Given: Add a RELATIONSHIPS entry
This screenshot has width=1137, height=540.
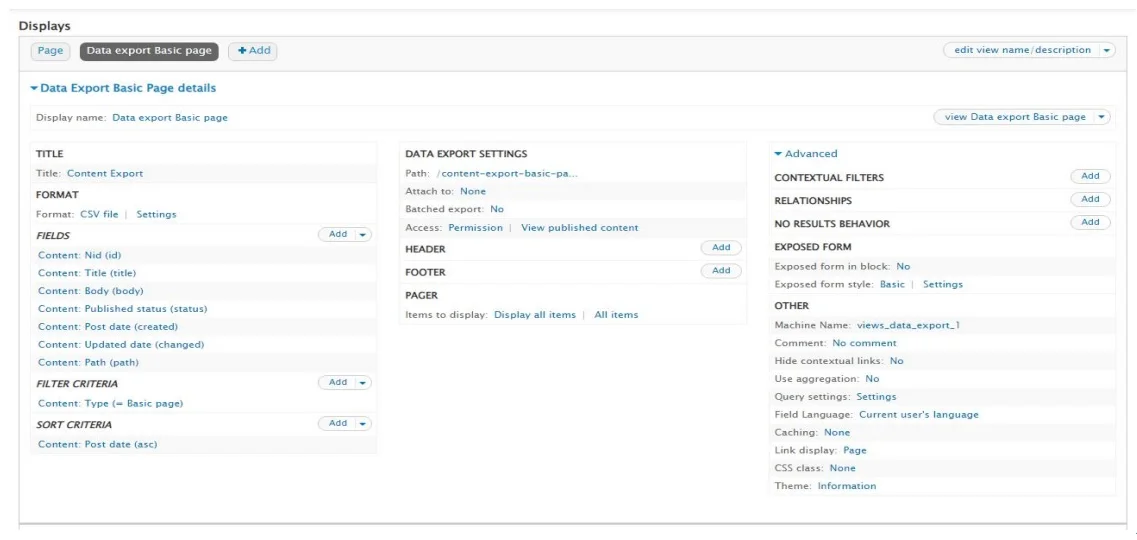Looking at the screenshot, I should 1091,199.
